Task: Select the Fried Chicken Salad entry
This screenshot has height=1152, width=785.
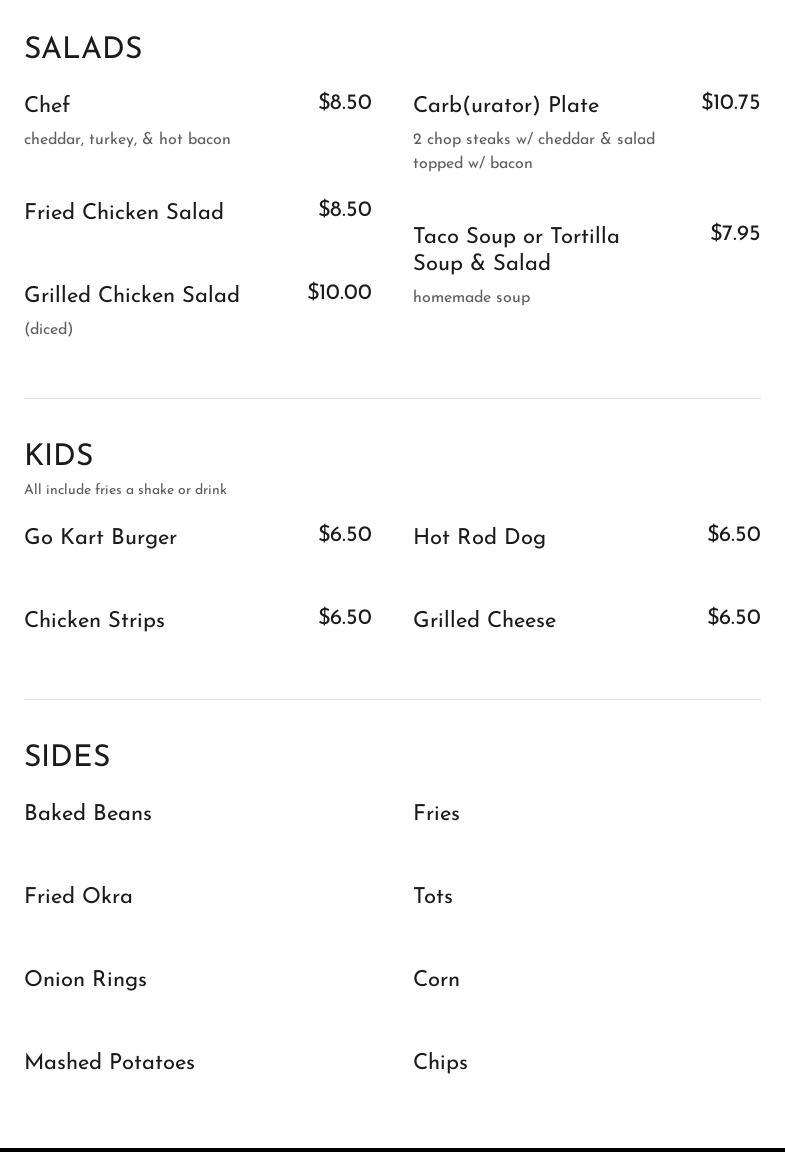Action: tap(124, 212)
